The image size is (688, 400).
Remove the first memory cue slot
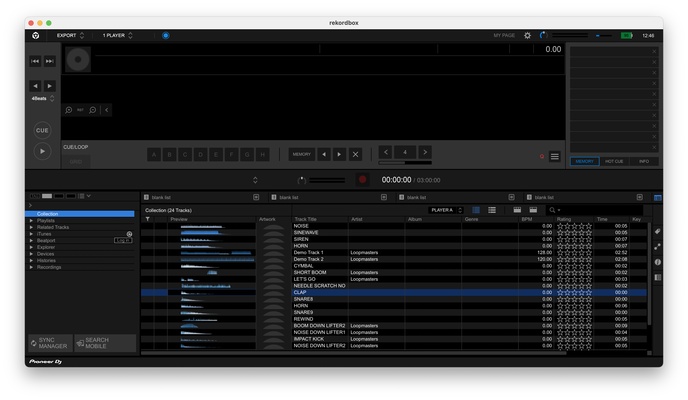point(654,52)
